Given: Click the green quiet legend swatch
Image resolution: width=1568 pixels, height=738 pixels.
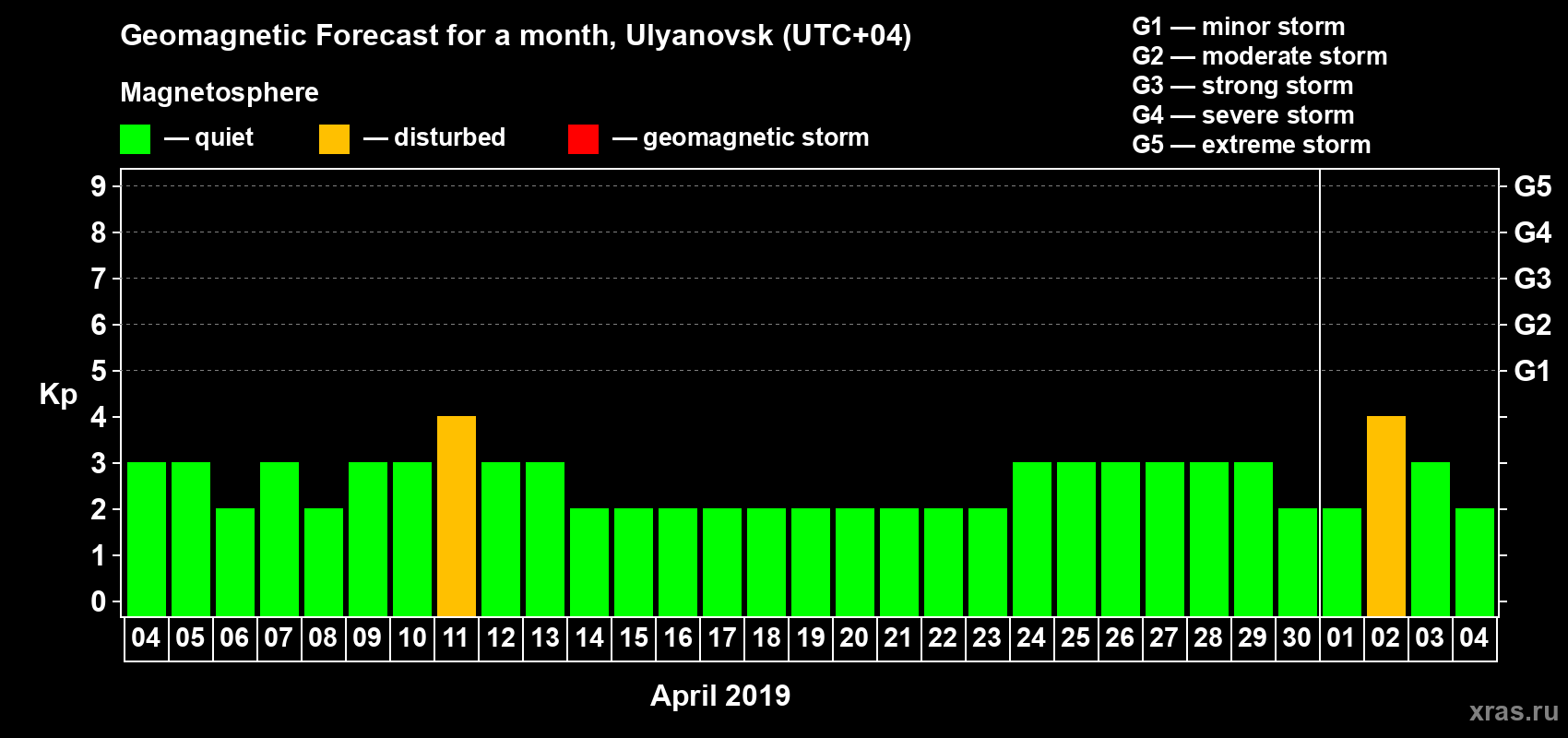Looking at the screenshot, I should coord(136,139).
